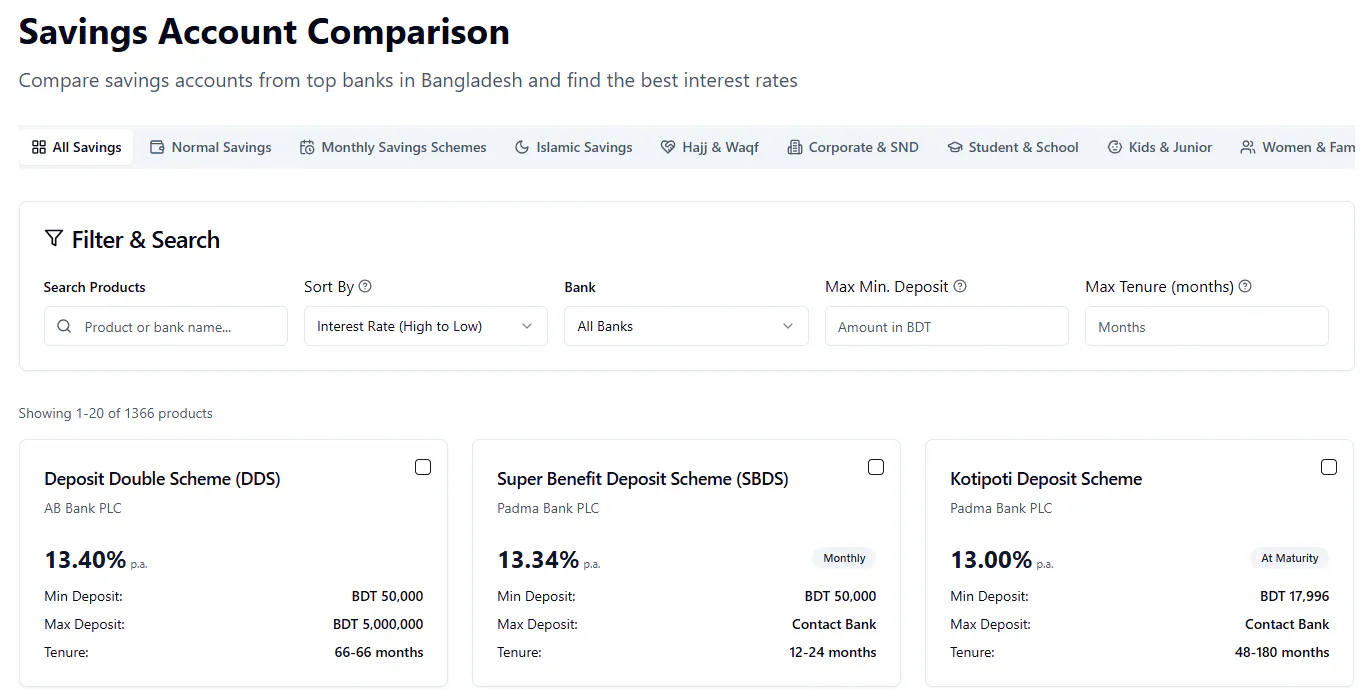Image resolution: width=1365 pixels, height=697 pixels.
Task: Click the smiley icon for Kids & Junior
Action: point(1115,147)
